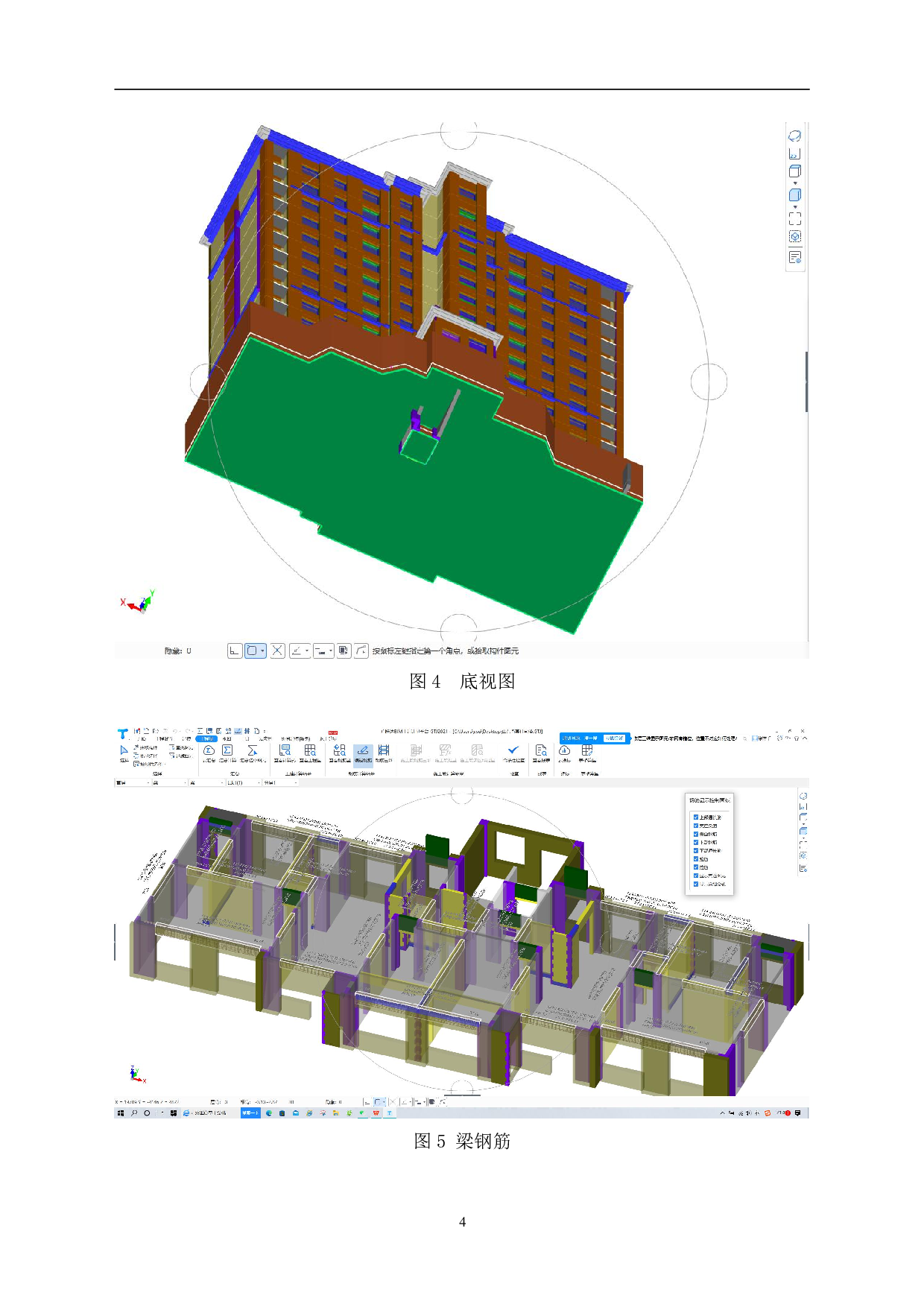Select the solid shaded cube icon in Figure 4
This screenshot has height=1307, width=924.
pos(795,194)
